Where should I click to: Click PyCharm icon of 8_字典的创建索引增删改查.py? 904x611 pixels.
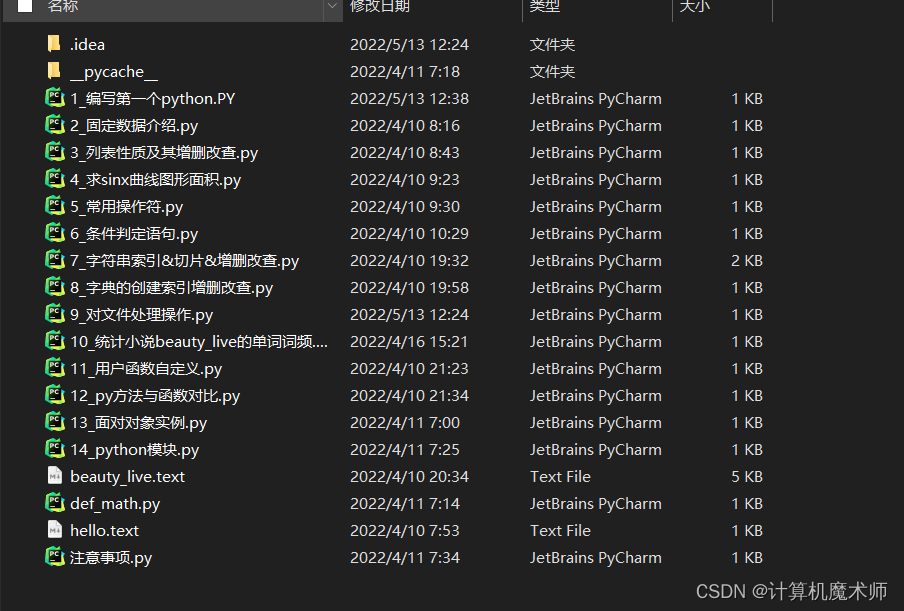click(55, 287)
